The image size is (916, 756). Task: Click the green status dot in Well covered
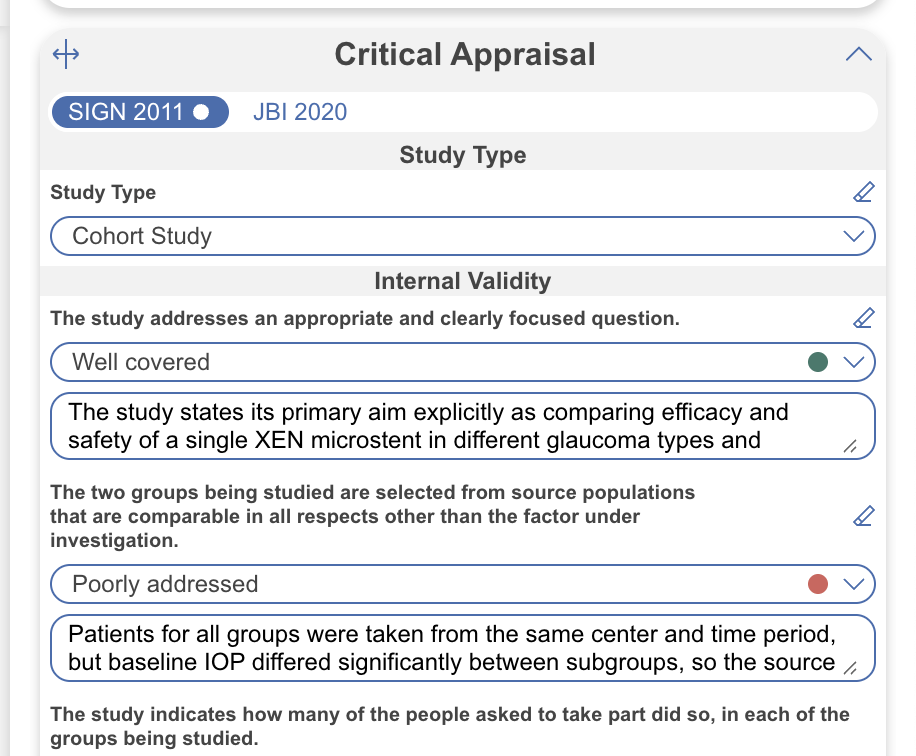[x=817, y=362]
